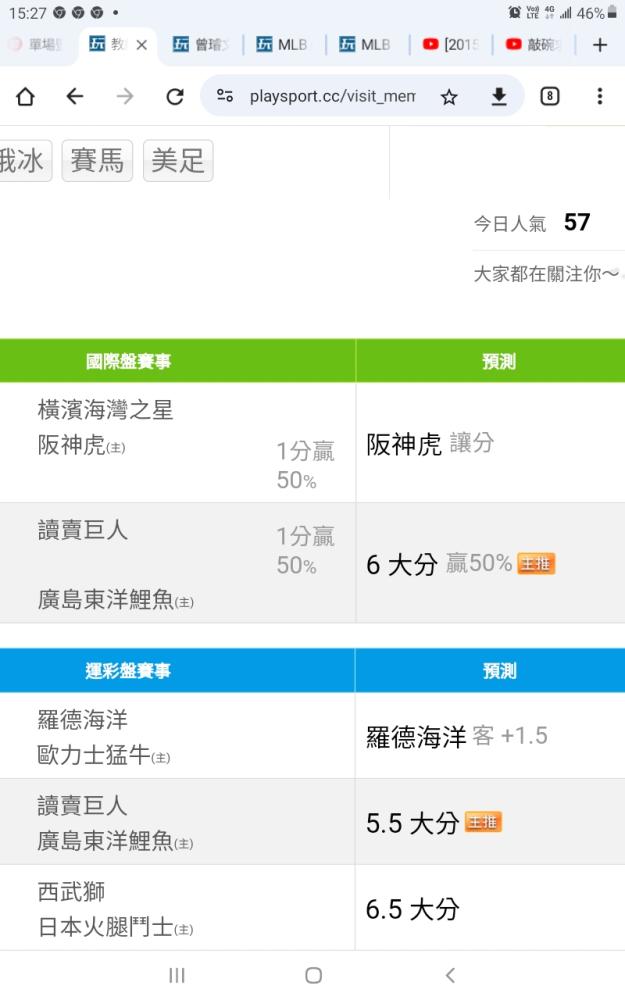Select the 賽馬 category button
The image size is (625, 1000).
coord(97,161)
